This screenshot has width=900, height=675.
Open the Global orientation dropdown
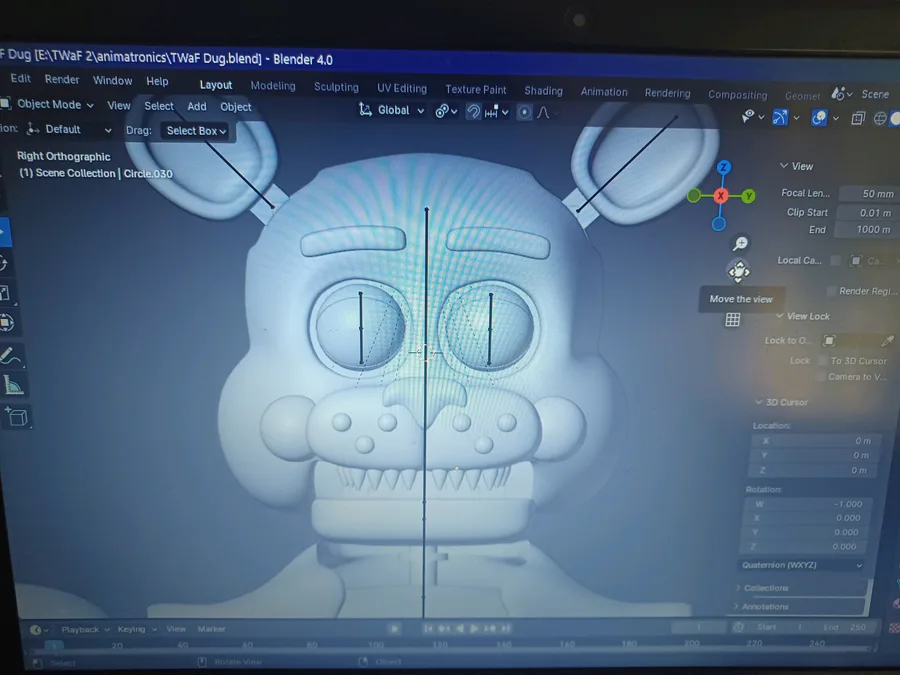pos(393,110)
